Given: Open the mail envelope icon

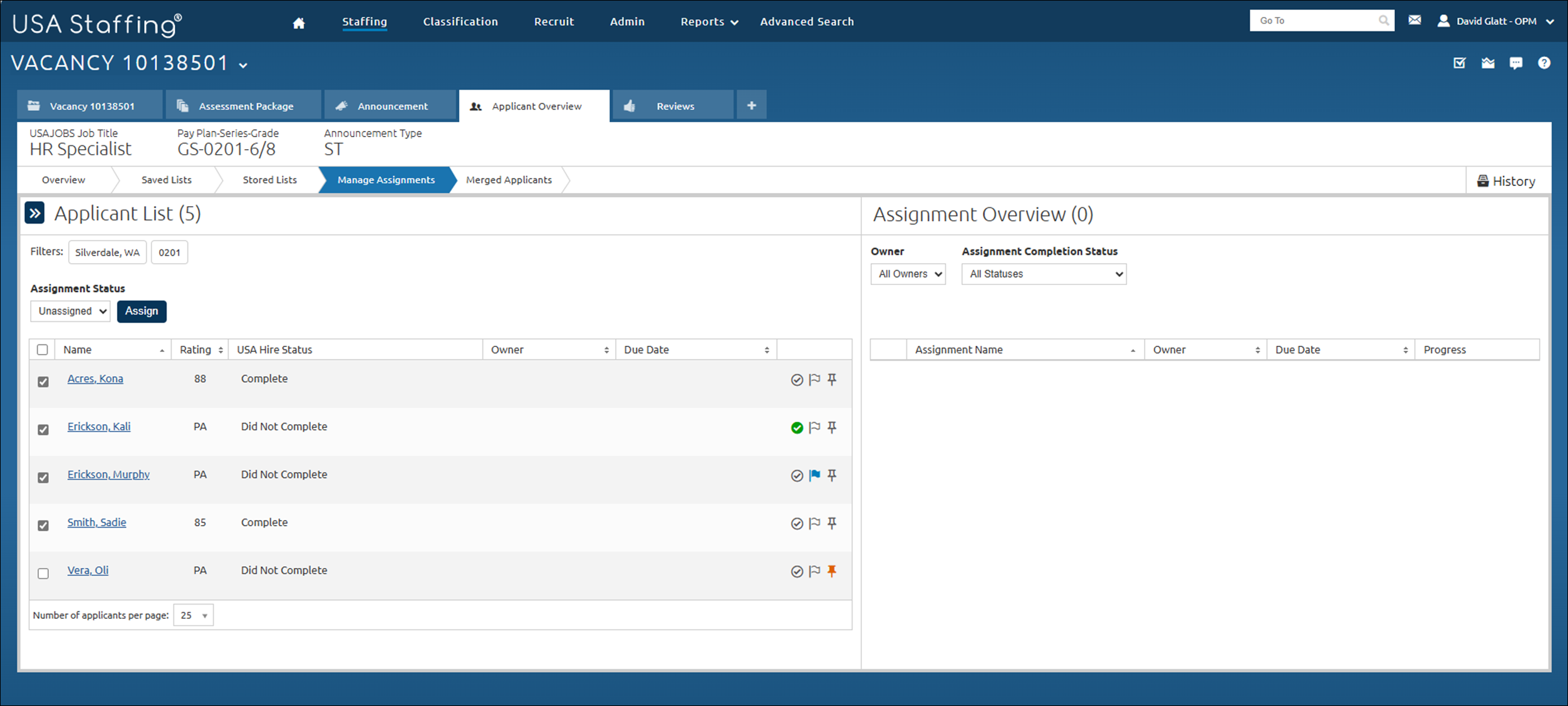Looking at the screenshot, I should coord(1415,21).
